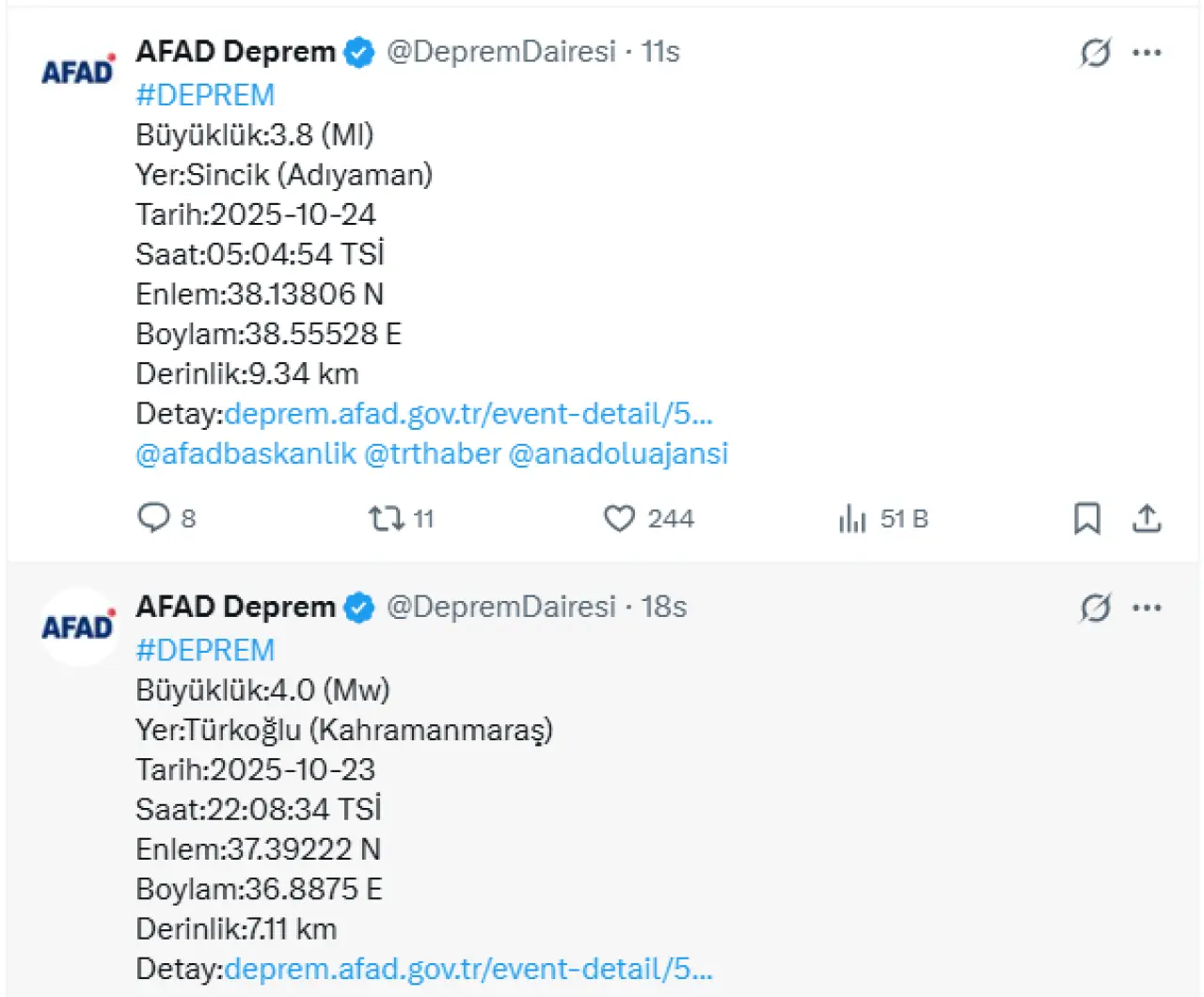Open #DEPREM hashtag in first tweet

[205, 95]
